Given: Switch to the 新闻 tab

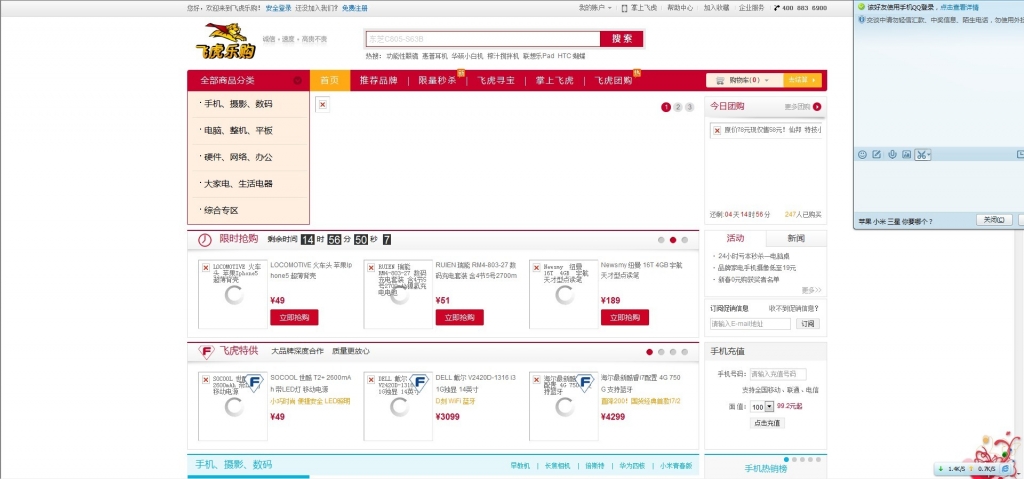Looking at the screenshot, I should [796, 238].
